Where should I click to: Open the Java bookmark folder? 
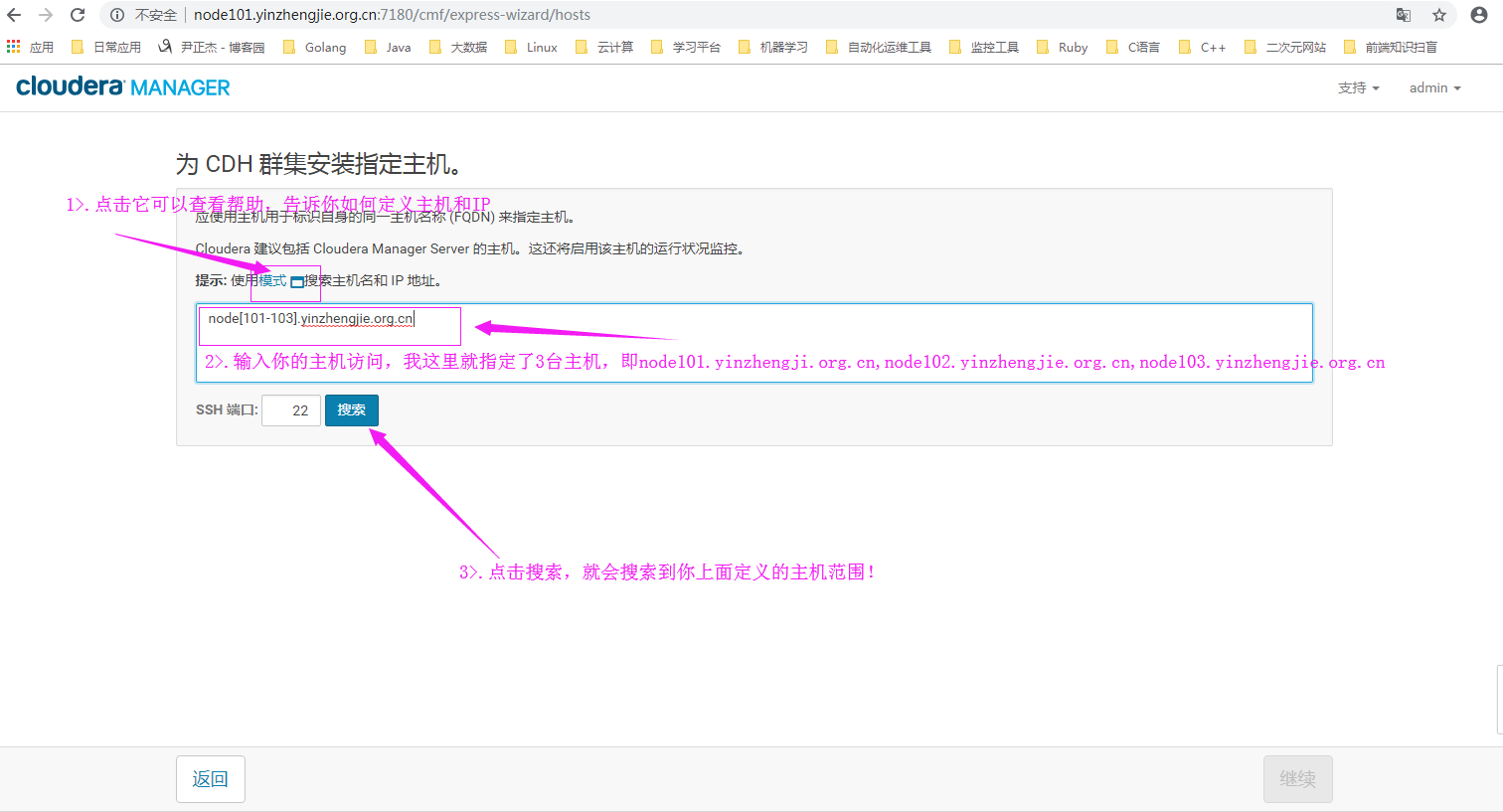click(x=388, y=47)
